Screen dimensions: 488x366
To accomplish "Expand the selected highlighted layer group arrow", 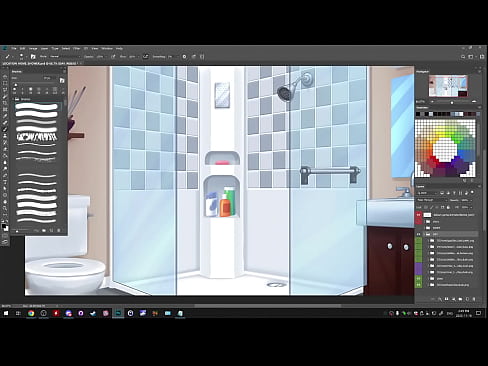I will click(x=424, y=234).
